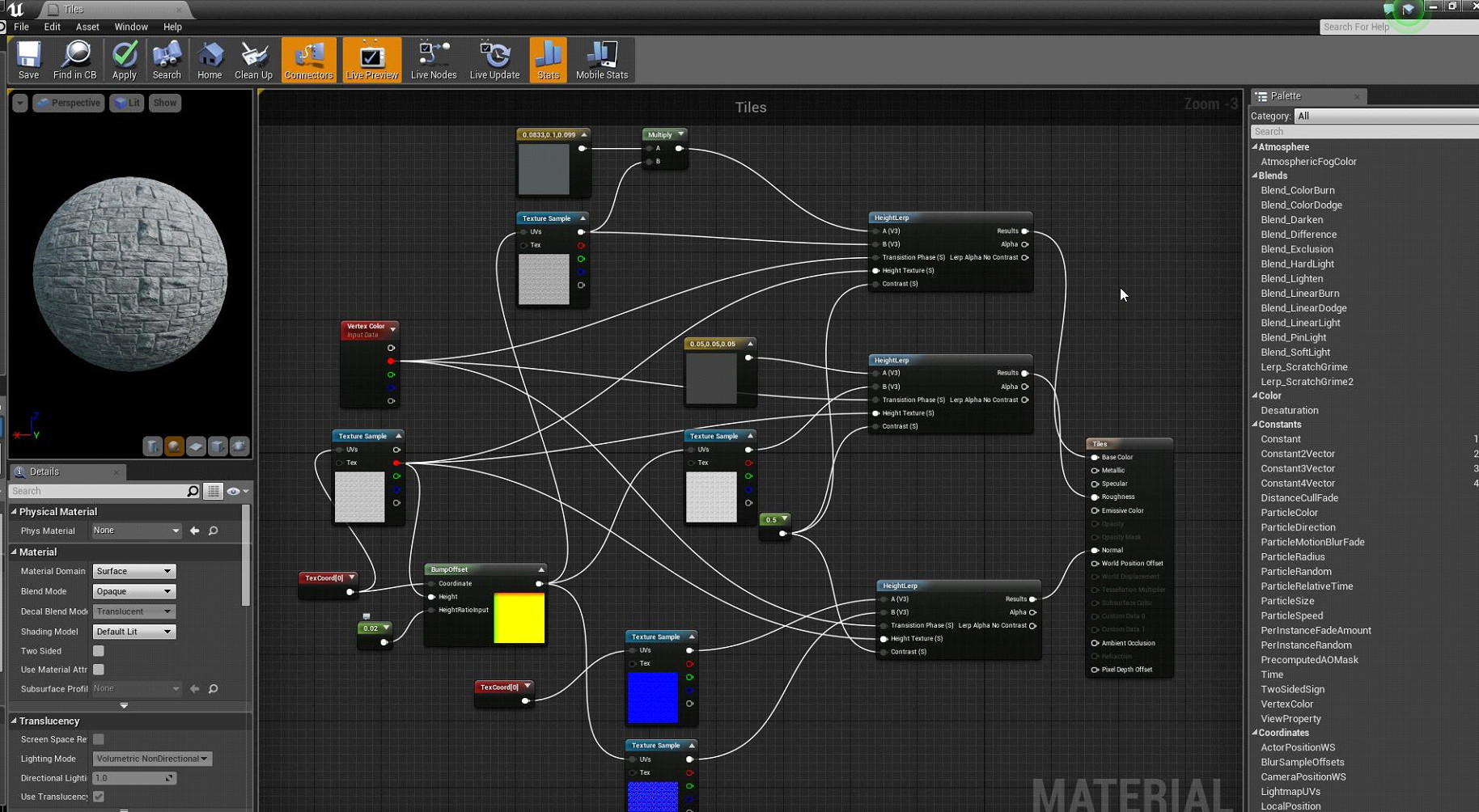Open the Blend Mode dropdown
This screenshot has height=812, width=1479.
[133, 591]
